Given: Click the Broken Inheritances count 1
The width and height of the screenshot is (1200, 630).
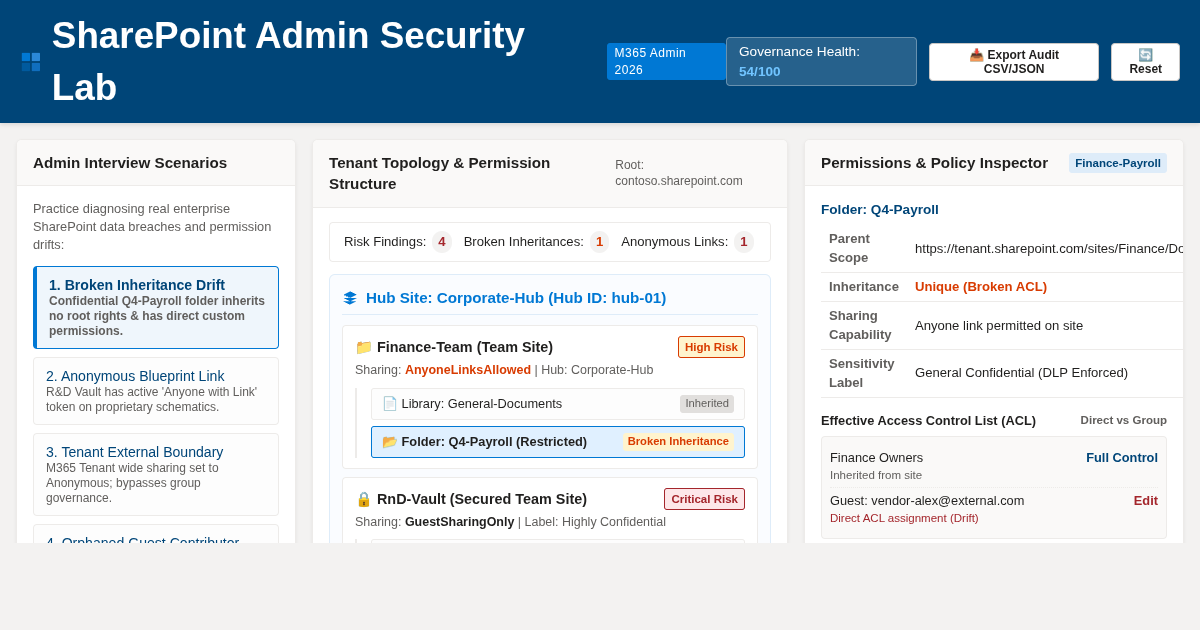Looking at the screenshot, I should coord(600,242).
